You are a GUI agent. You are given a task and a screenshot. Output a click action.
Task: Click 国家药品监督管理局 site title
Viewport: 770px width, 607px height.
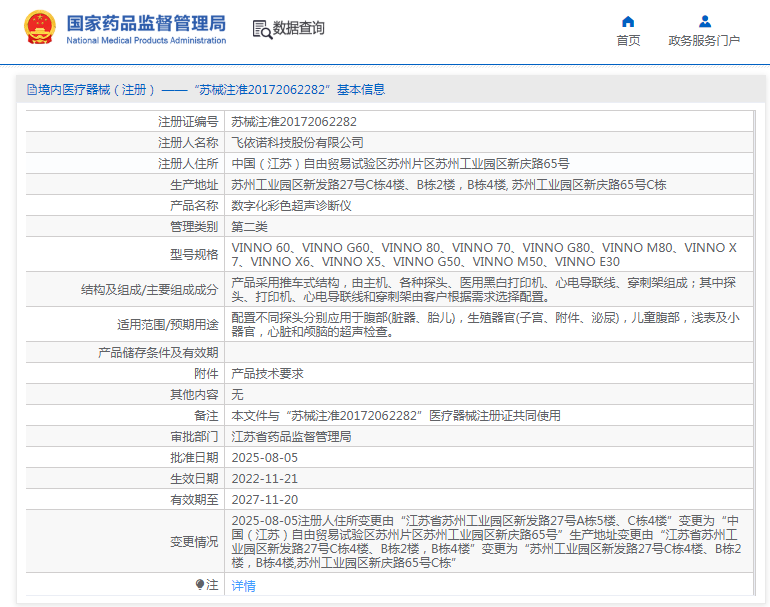146,23
